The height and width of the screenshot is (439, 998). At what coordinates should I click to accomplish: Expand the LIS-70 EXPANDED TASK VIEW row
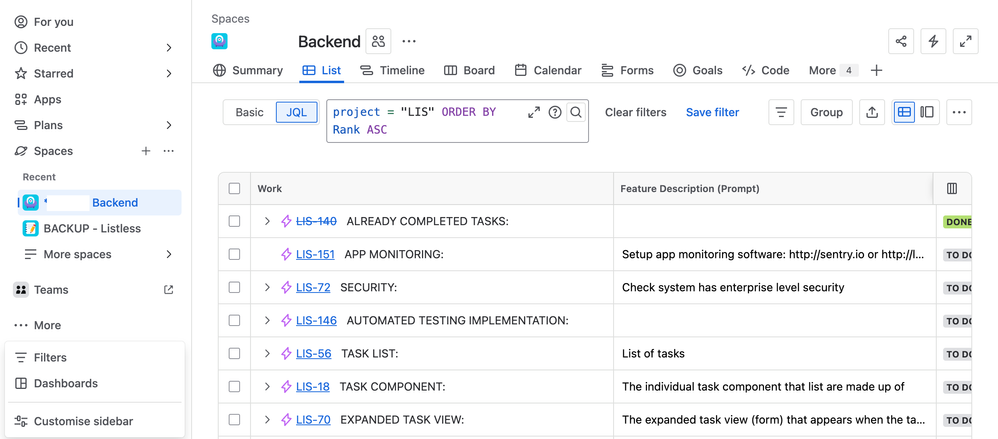tap(267, 420)
